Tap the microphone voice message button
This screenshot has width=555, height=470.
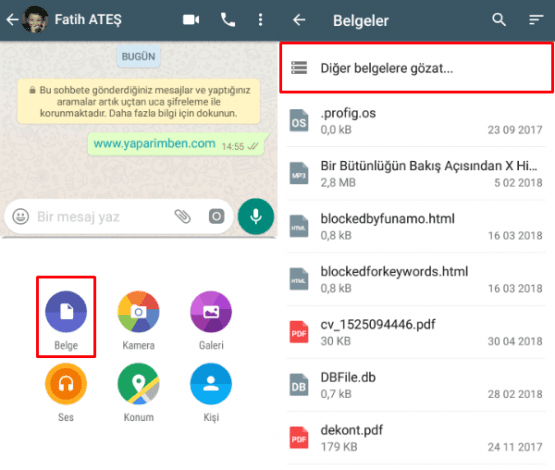256,216
